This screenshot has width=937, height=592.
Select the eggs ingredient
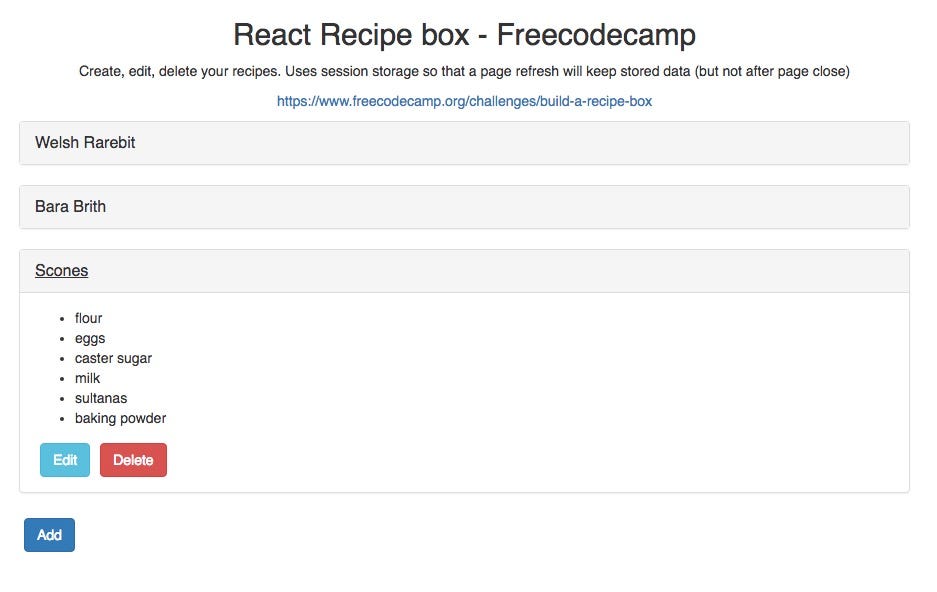(90, 338)
